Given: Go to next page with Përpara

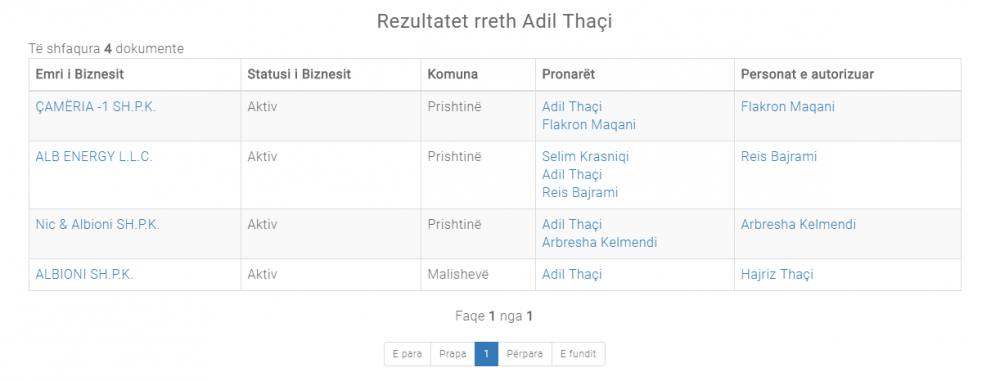Looking at the screenshot, I should pyautogui.click(x=525, y=354).
